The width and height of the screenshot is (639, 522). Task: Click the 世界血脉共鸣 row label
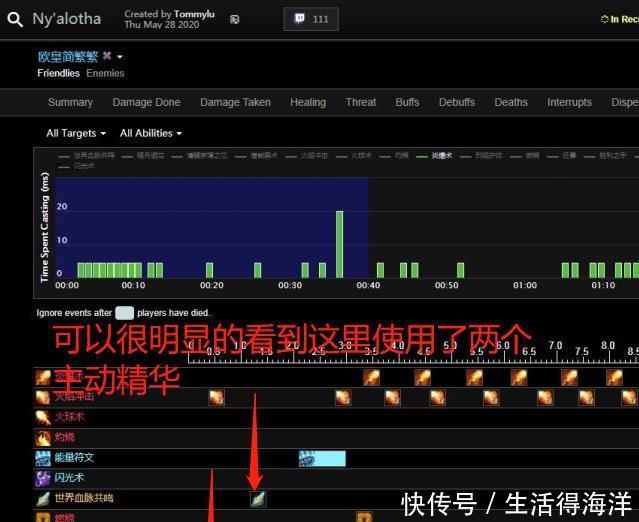(x=84, y=498)
